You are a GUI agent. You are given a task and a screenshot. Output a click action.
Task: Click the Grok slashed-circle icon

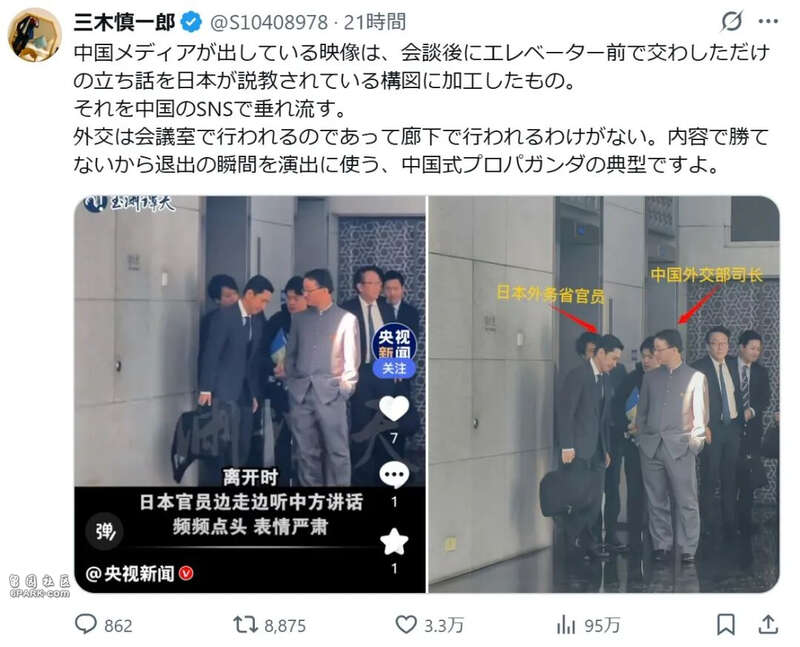(x=732, y=21)
